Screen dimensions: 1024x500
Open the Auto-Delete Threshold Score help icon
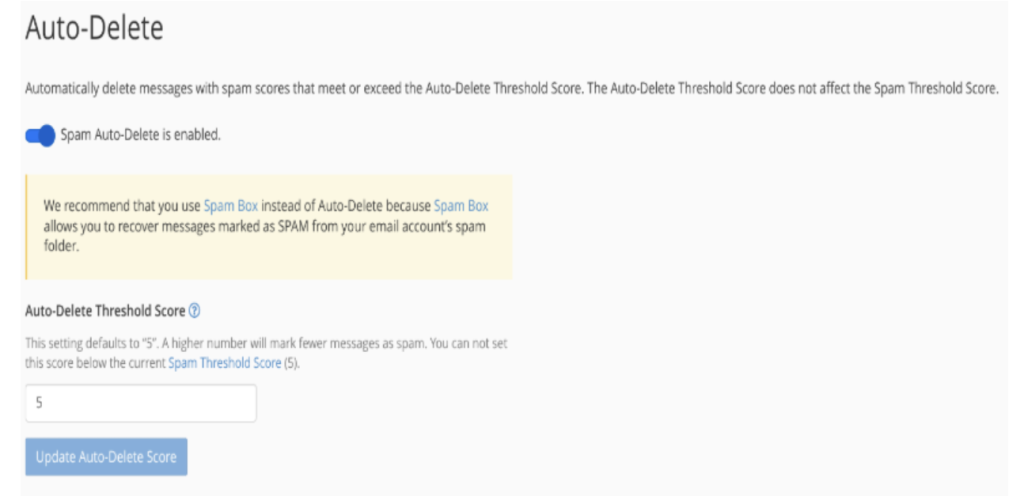coord(194,311)
